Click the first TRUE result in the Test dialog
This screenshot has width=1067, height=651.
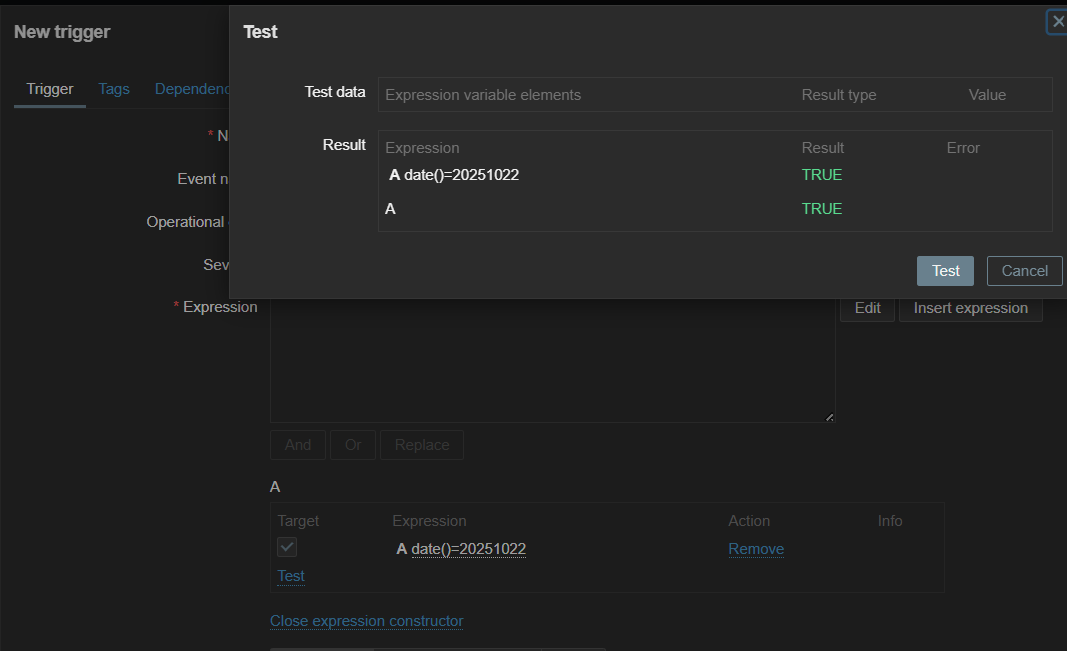coord(822,175)
